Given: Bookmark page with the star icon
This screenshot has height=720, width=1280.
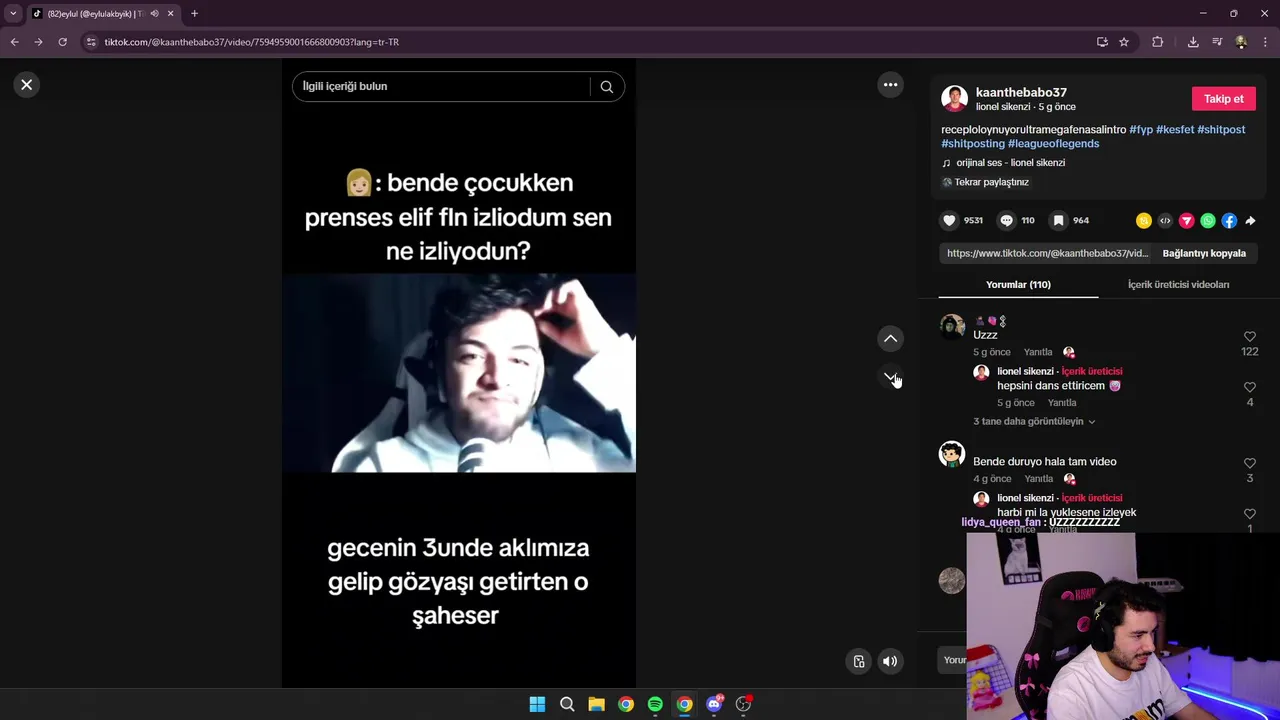Looking at the screenshot, I should 1124,42.
